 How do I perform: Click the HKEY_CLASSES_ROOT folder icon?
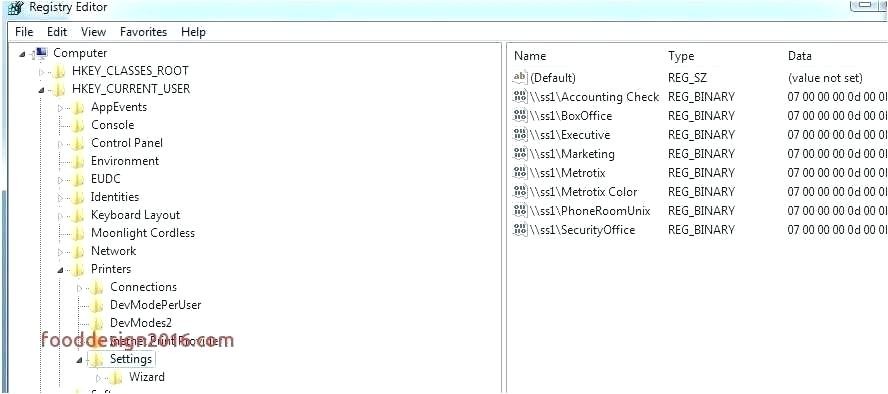coord(59,71)
